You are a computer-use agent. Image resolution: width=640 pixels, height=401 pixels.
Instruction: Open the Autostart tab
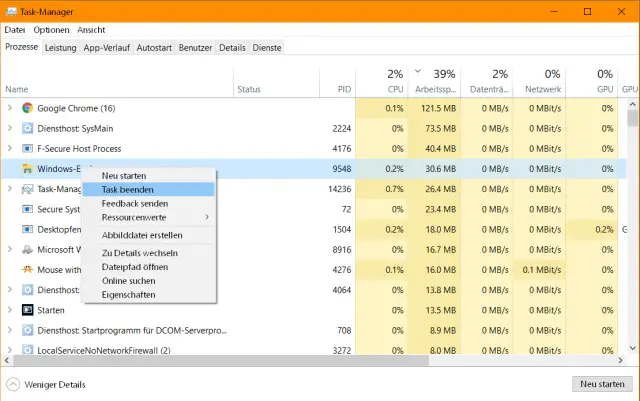pyautogui.click(x=154, y=47)
